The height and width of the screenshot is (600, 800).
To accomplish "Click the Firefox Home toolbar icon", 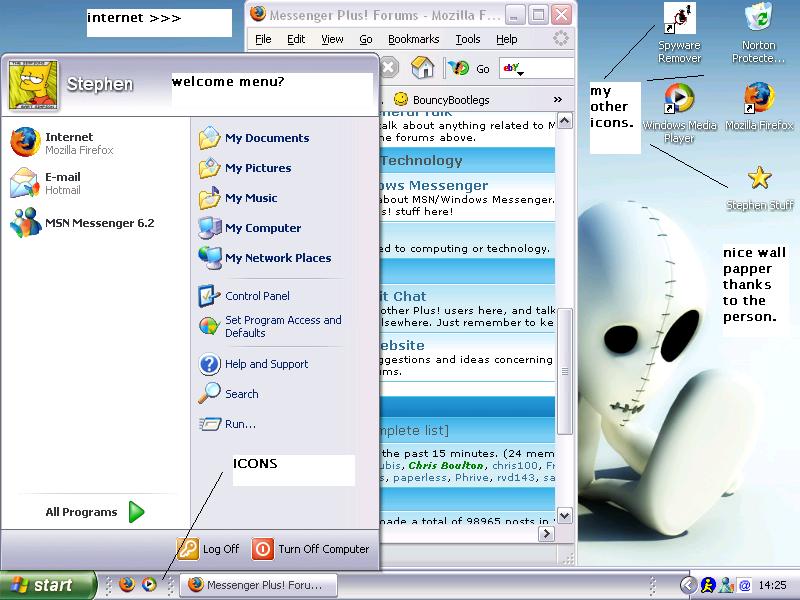I will point(423,68).
